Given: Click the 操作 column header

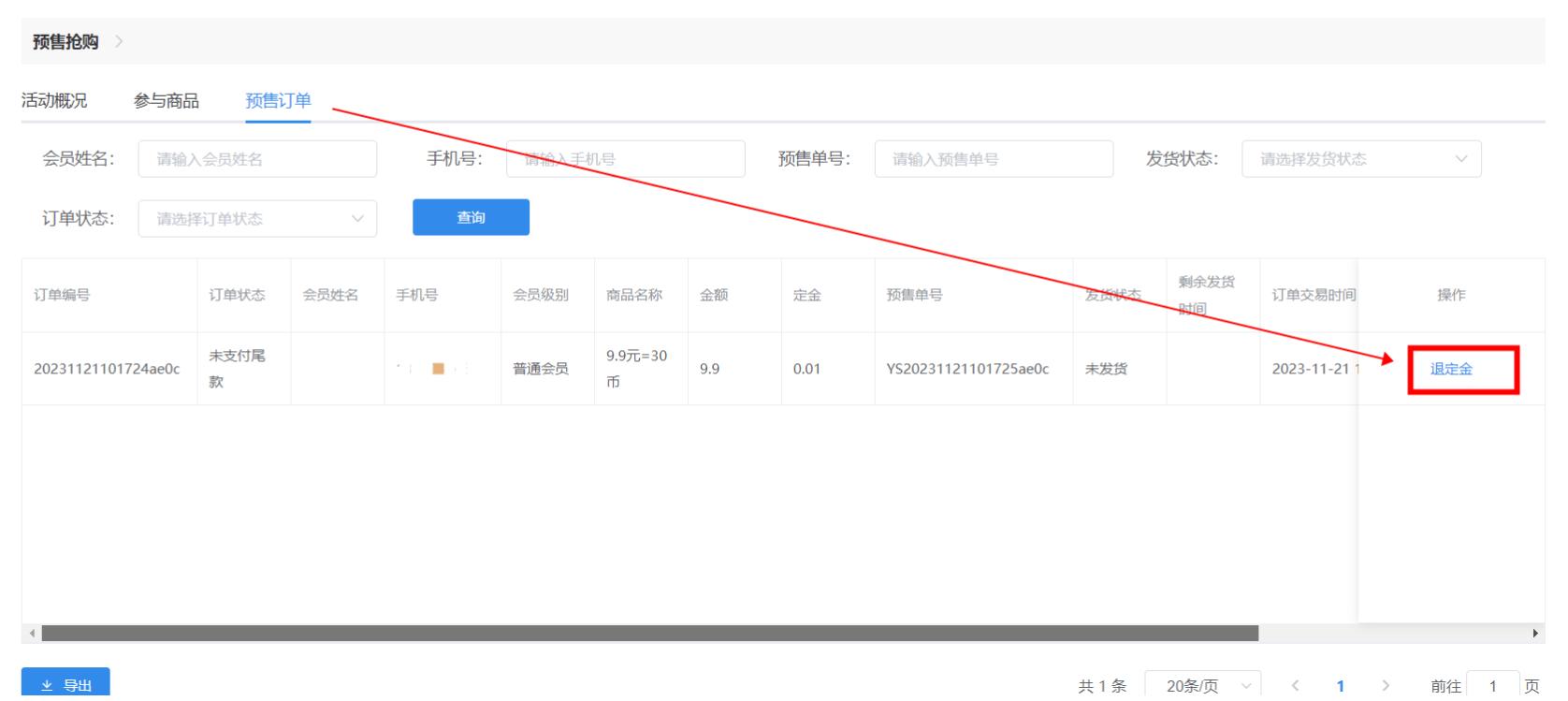Looking at the screenshot, I should pyautogui.click(x=1451, y=295).
